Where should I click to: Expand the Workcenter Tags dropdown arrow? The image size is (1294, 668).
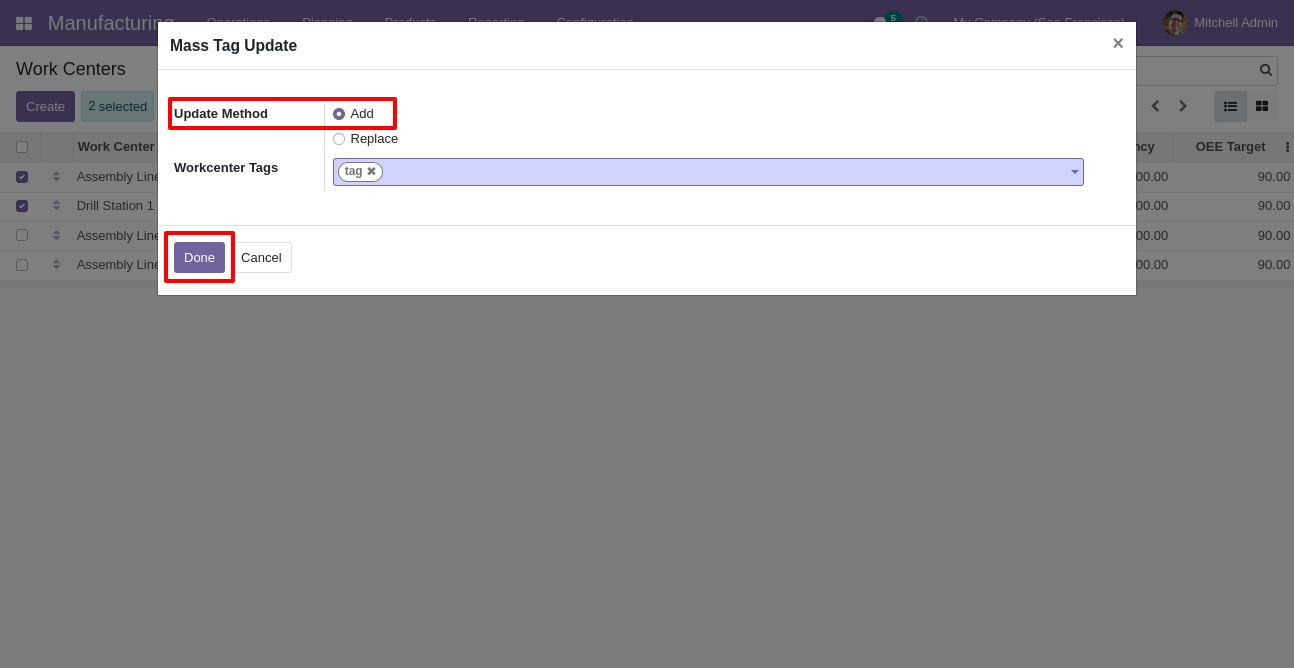point(1075,172)
